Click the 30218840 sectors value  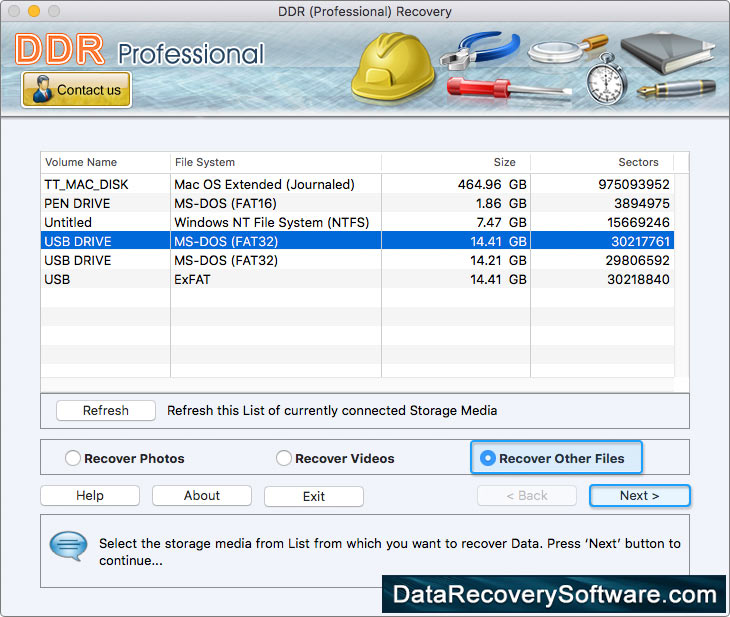click(x=638, y=279)
